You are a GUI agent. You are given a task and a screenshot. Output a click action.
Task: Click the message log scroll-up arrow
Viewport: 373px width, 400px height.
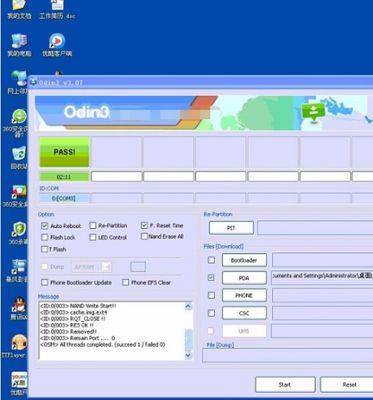click(x=188, y=306)
